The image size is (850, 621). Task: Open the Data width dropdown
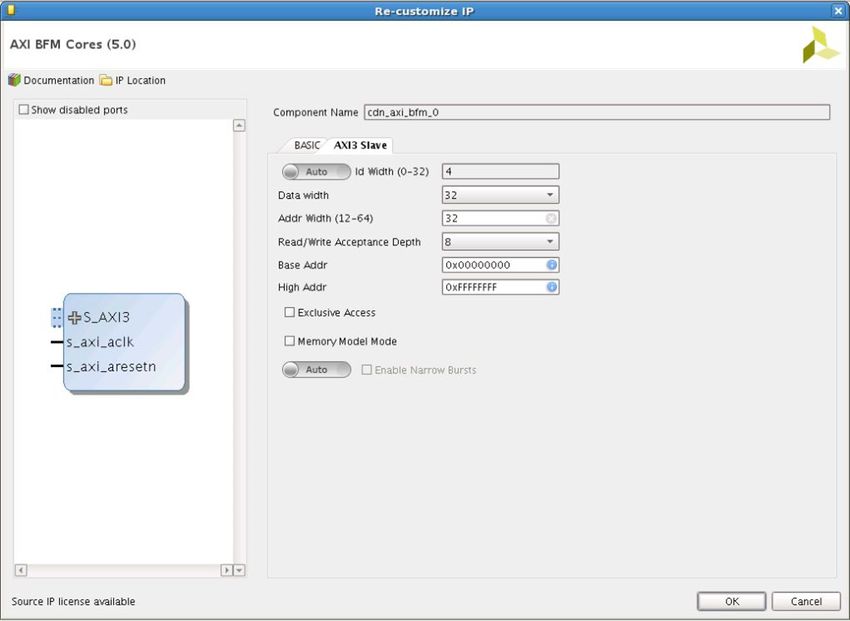click(500, 195)
